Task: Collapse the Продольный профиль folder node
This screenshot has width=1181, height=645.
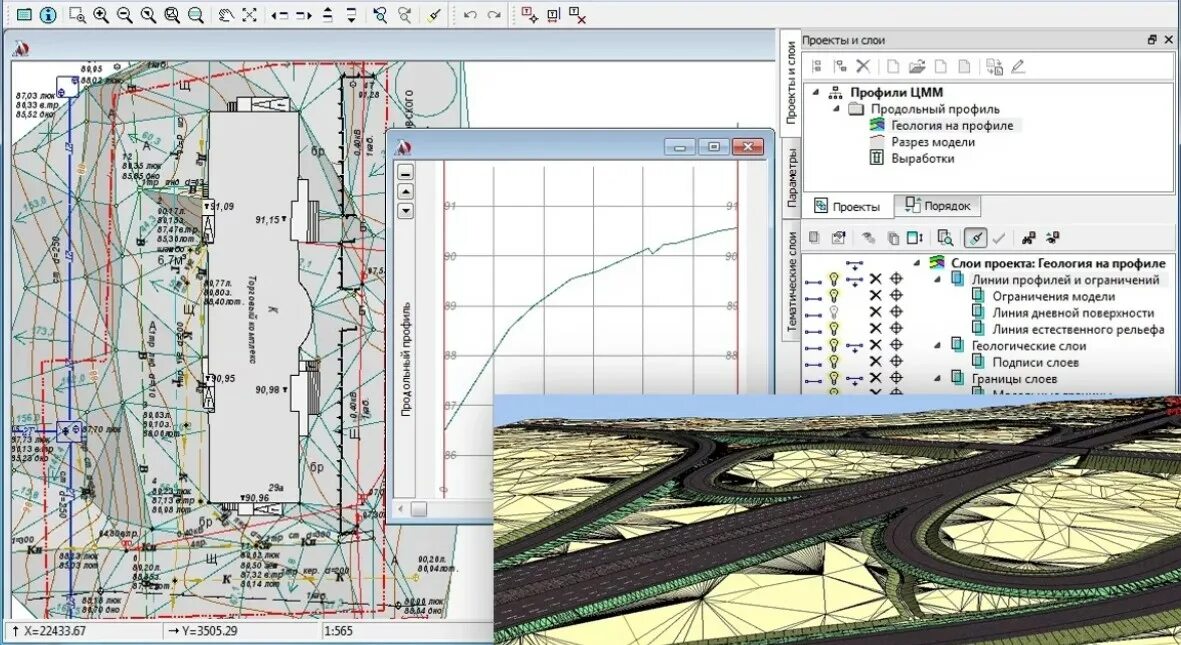Action: (x=836, y=109)
